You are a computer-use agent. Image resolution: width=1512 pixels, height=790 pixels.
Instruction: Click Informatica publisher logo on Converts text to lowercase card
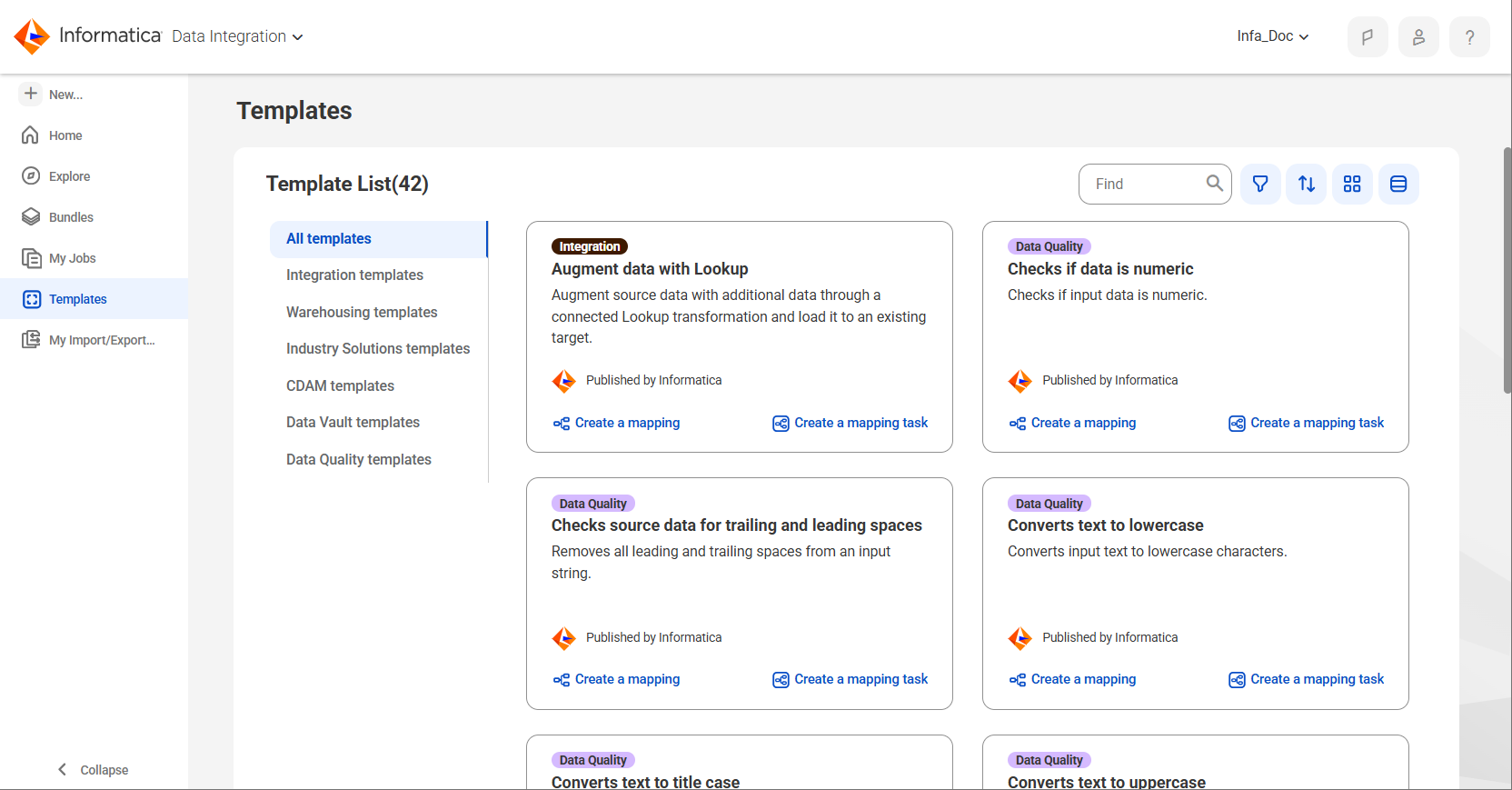(x=1020, y=638)
